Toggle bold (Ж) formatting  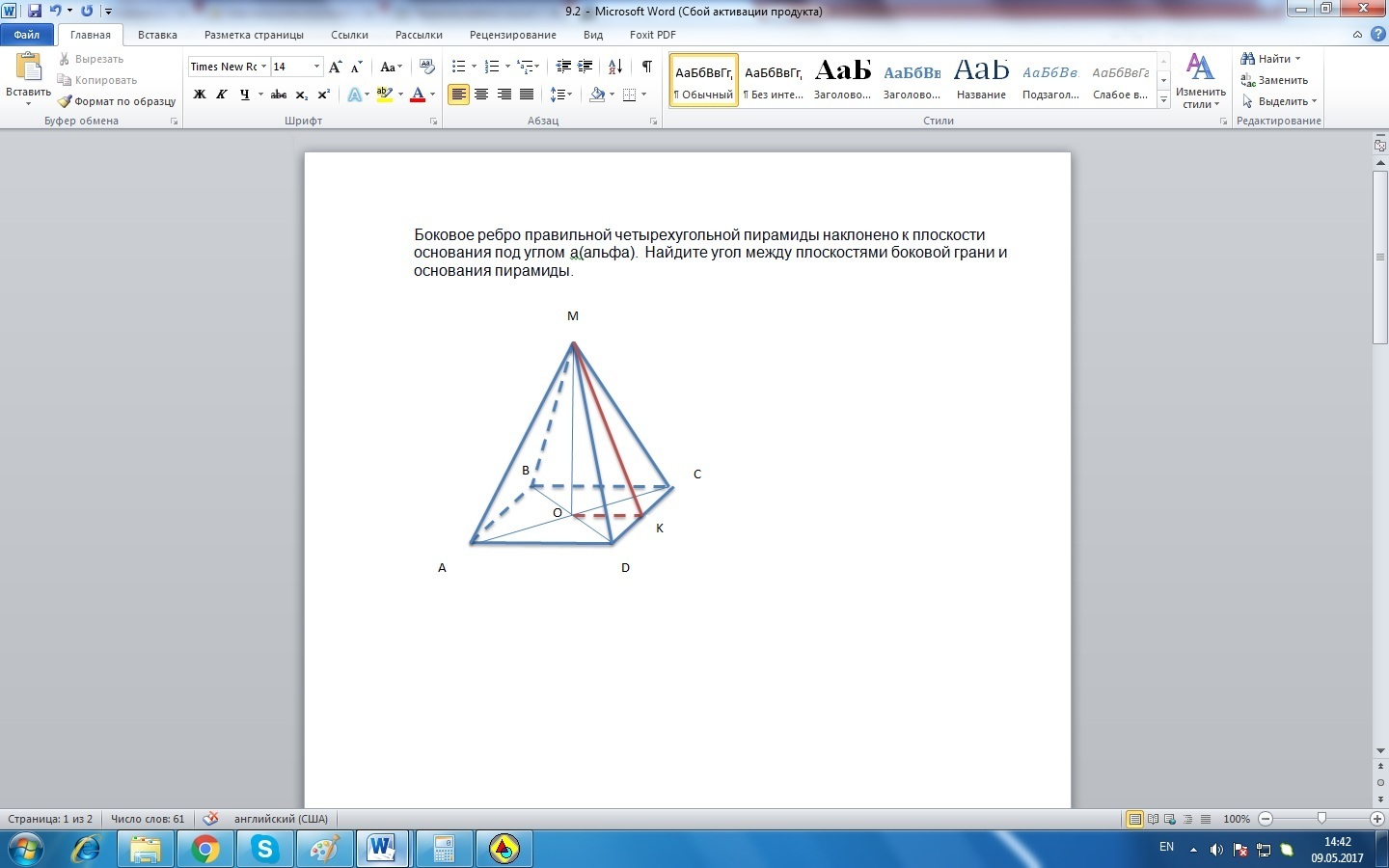pyautogui.click(x=200, y=95)
